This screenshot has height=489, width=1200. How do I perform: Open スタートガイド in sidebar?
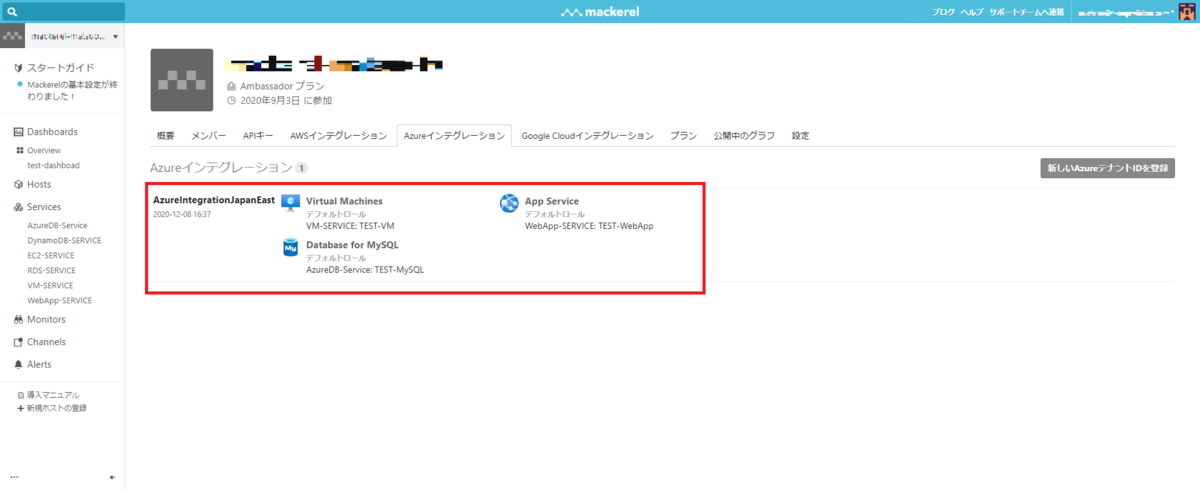[x=60, y=68]
